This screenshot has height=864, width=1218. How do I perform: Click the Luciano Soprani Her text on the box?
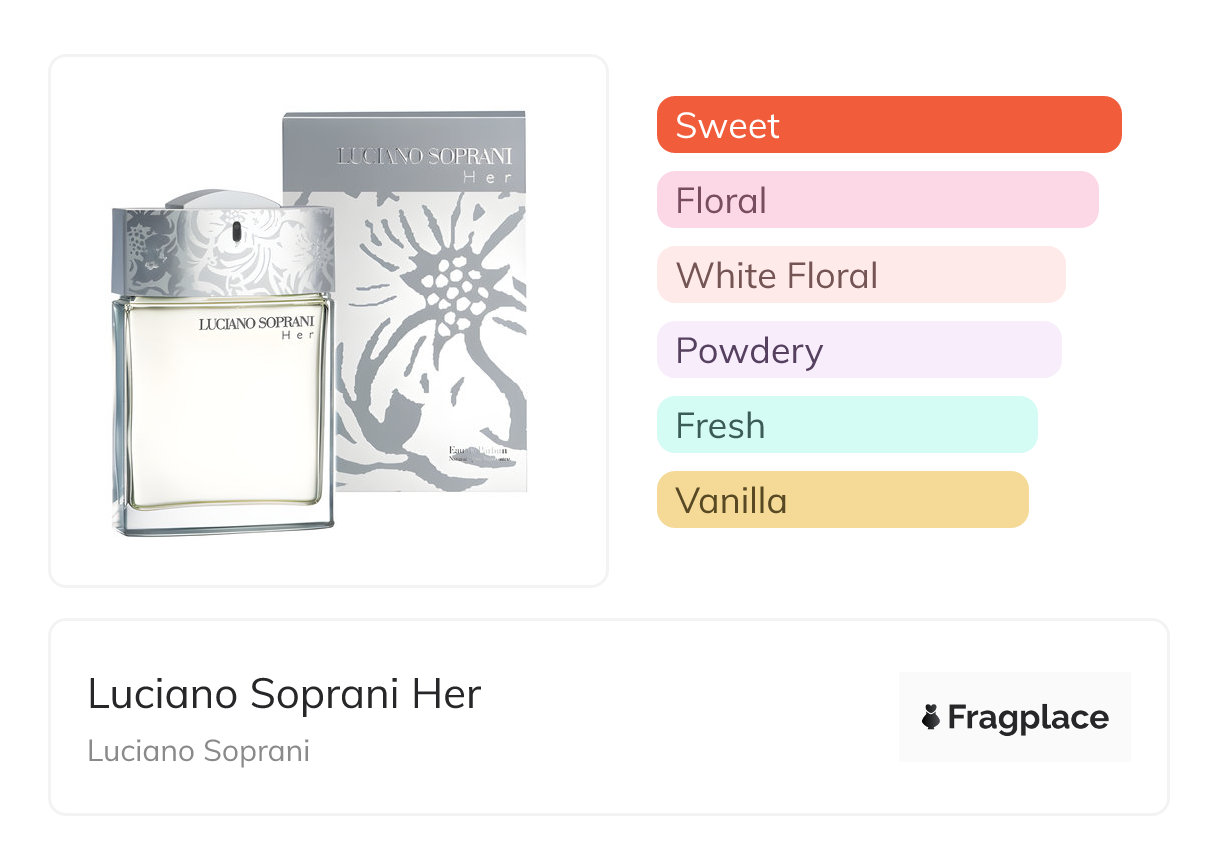424,161
